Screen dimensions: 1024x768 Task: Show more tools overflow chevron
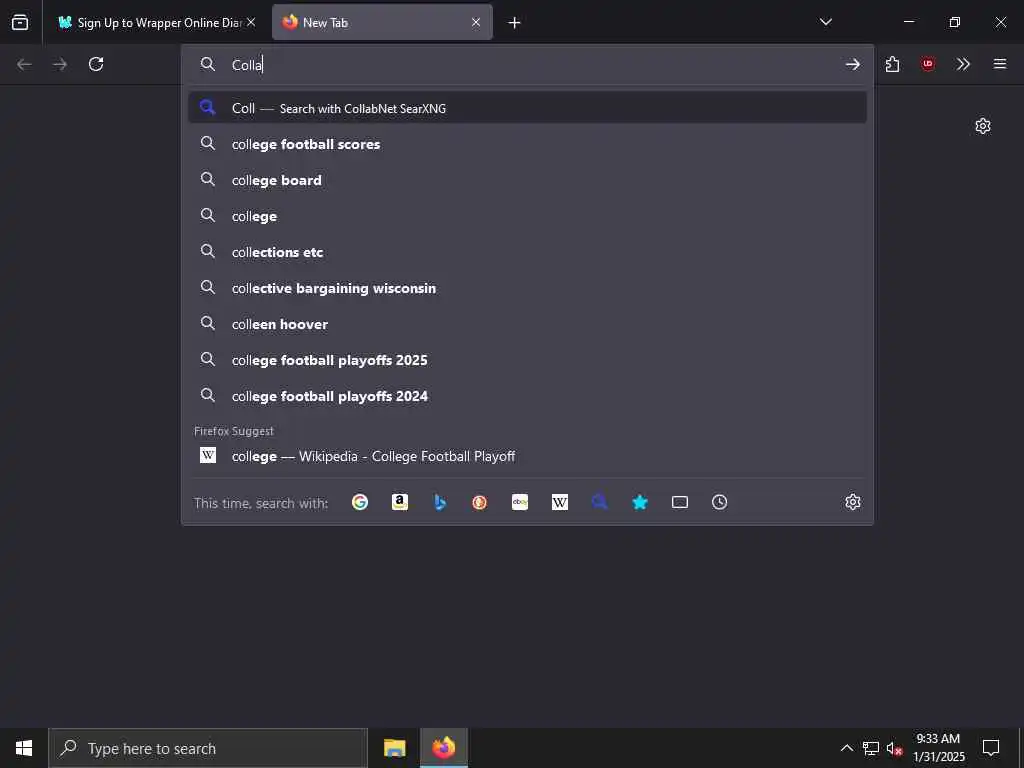click(963, 64)
